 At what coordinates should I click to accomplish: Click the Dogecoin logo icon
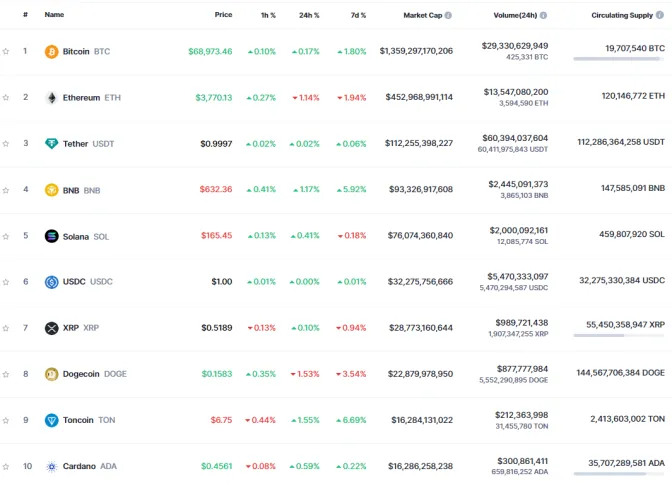tap(52, 374)
